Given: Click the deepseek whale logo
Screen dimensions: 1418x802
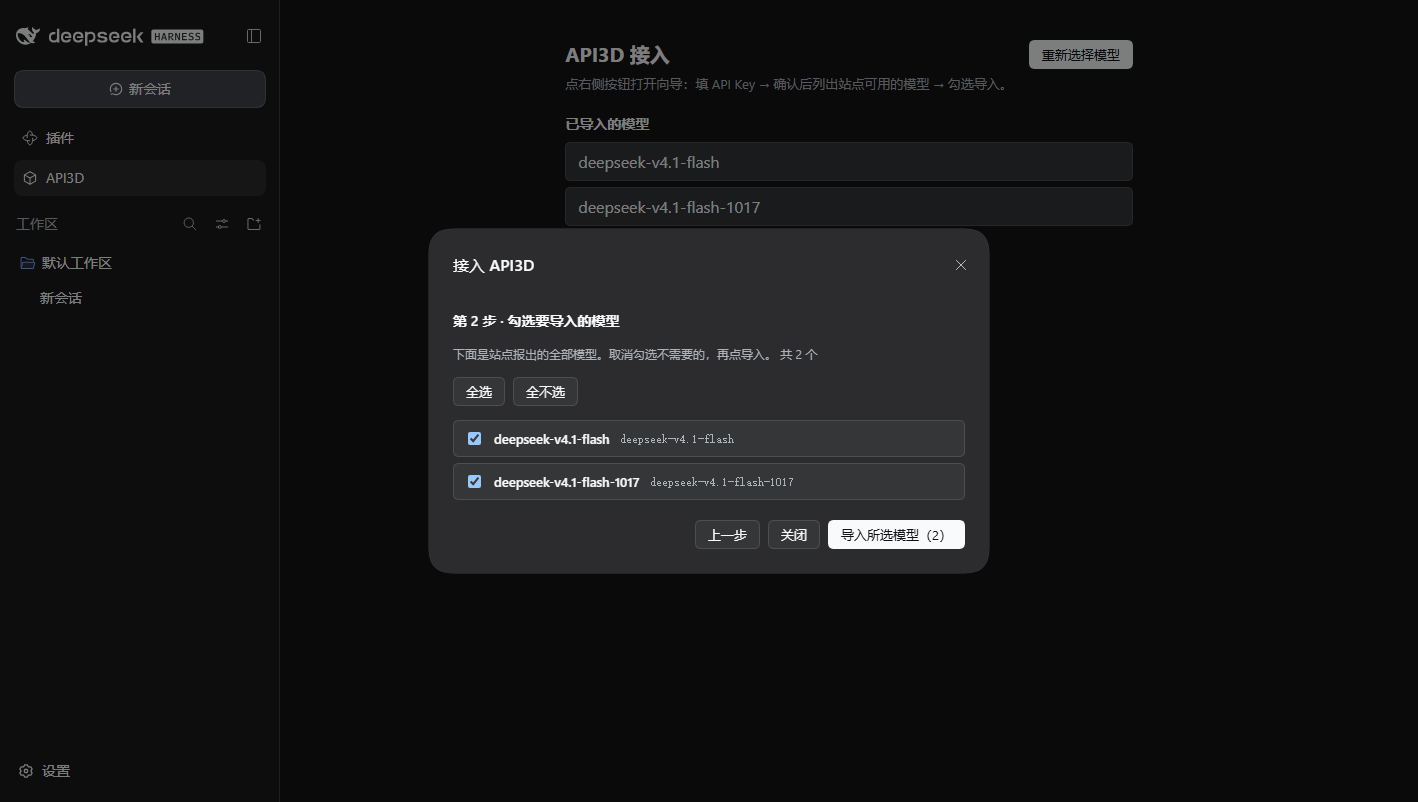Looking at the screenshot, I should (28, 36).
